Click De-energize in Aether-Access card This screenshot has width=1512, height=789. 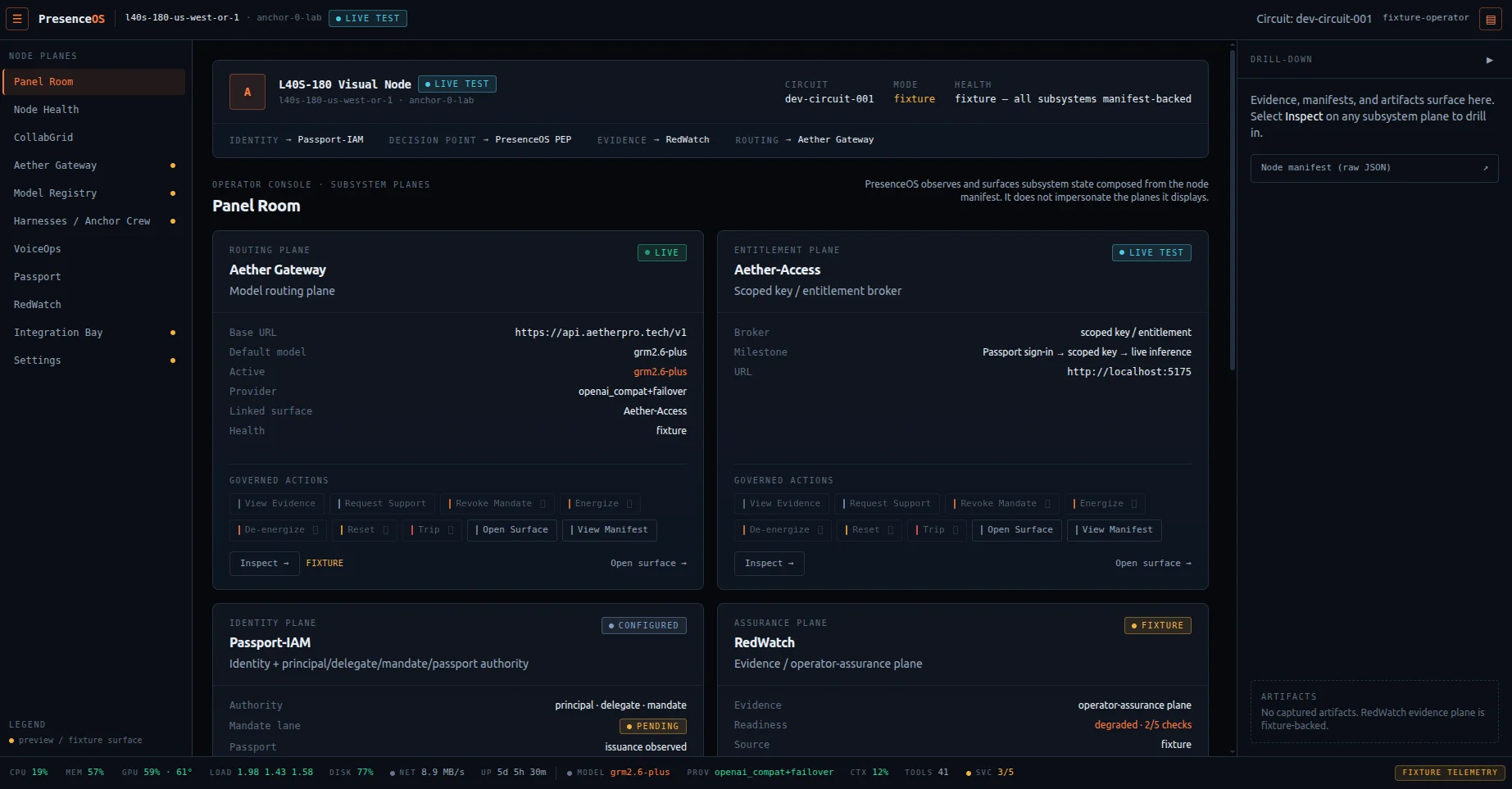coord(783,530)
